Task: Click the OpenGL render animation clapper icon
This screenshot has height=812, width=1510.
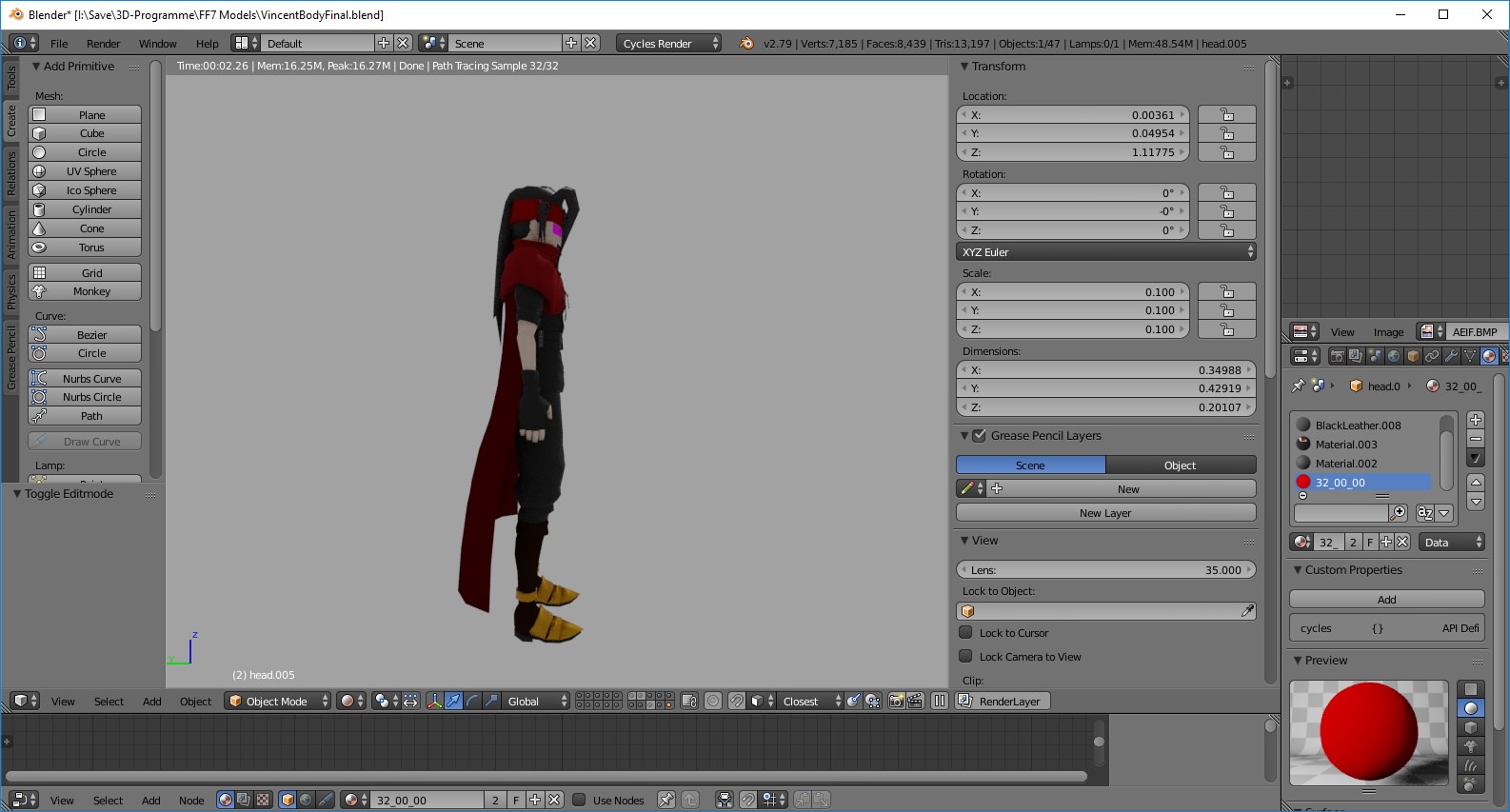Action: (x=915, y=701)
